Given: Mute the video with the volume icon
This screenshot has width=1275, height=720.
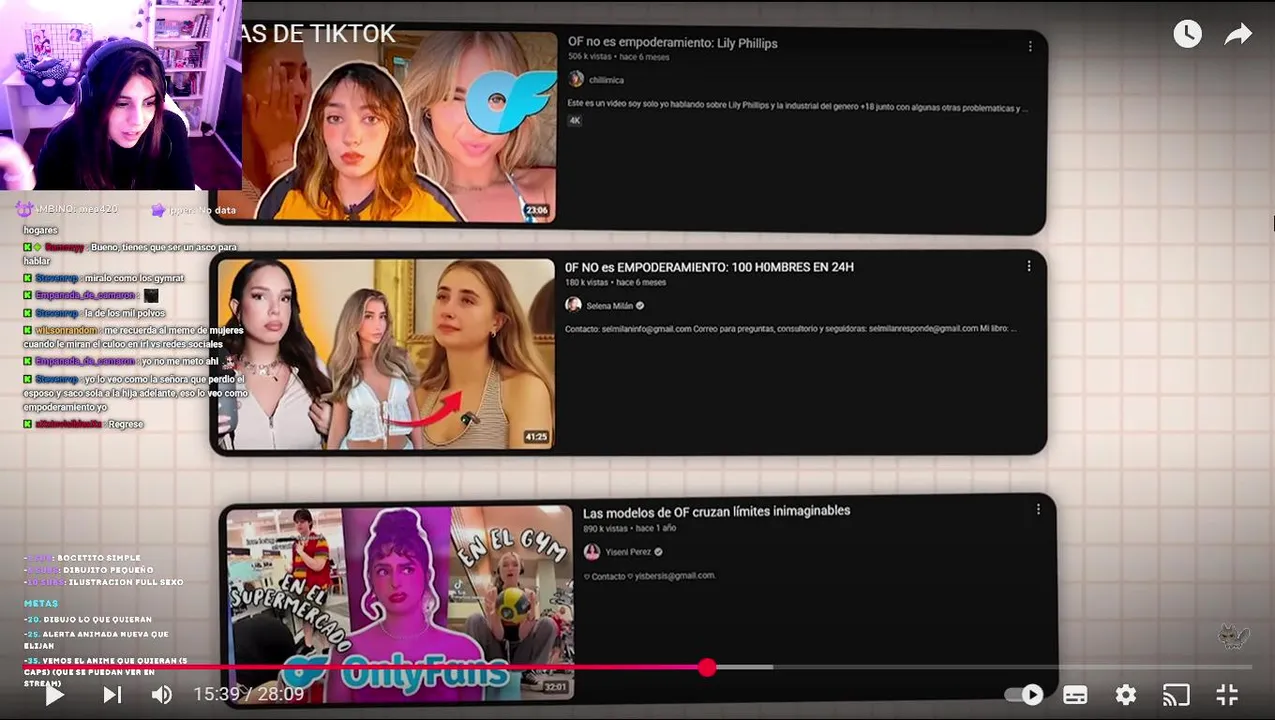Looking at the screenshot, I should (x=162, y=694).
